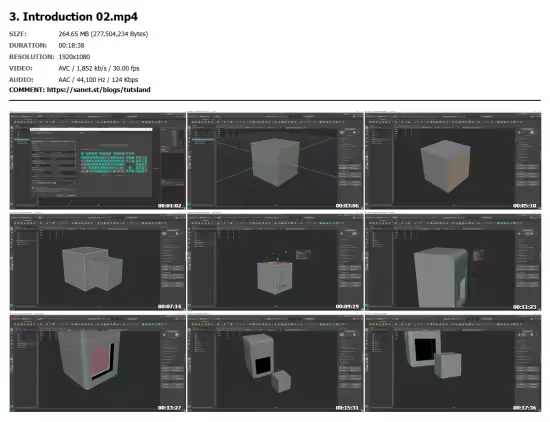Click the RESOLUTION: label
The width and height of the screenshot is (550, 422).
tap(32, 56)
